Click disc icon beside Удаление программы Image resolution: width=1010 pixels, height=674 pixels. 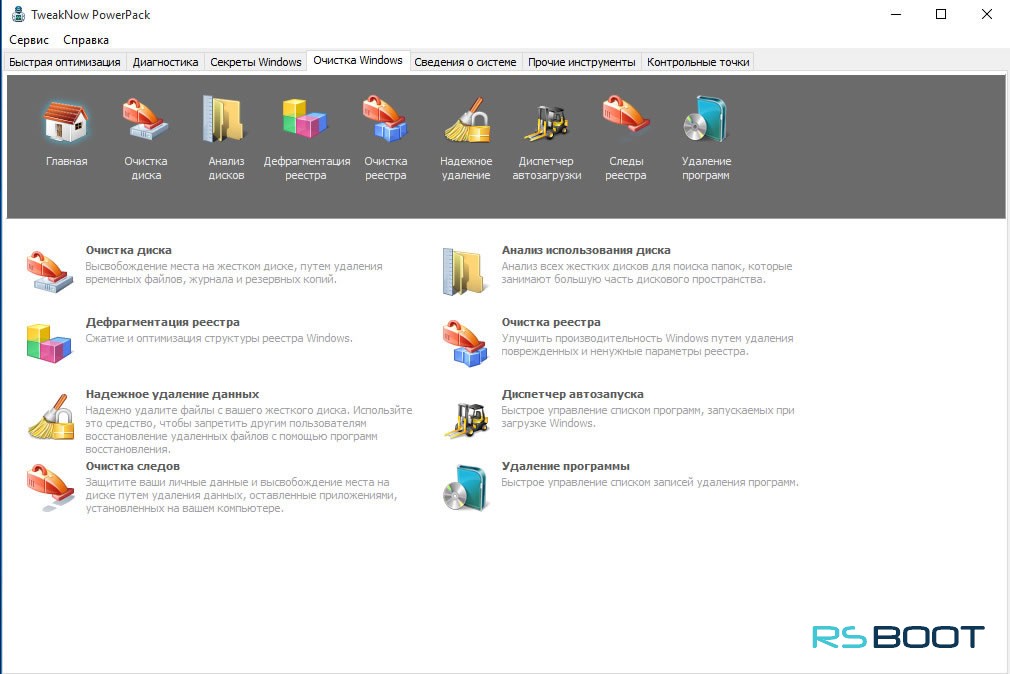click(x=465, y=488)
